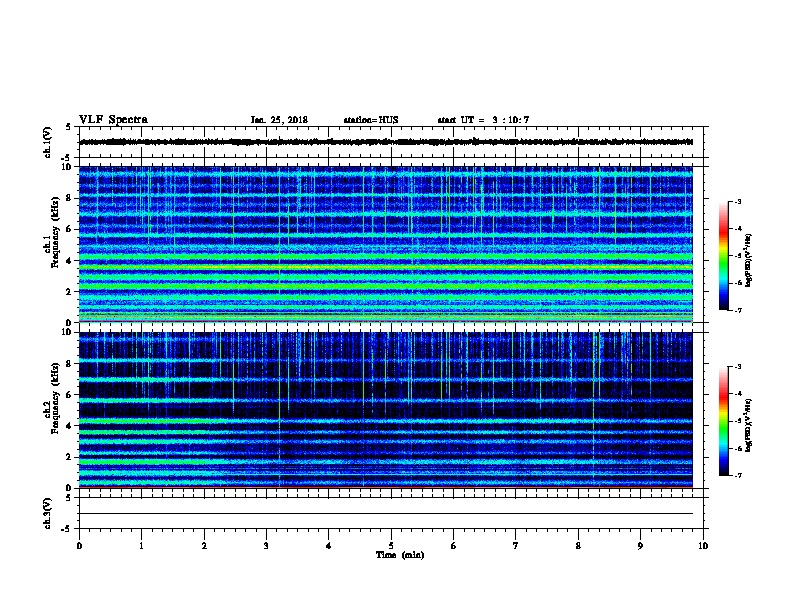792x612 pixels.
Task: Click the ch.1 frequency axis "8" tick label
Action: click(x=69, y=198)
